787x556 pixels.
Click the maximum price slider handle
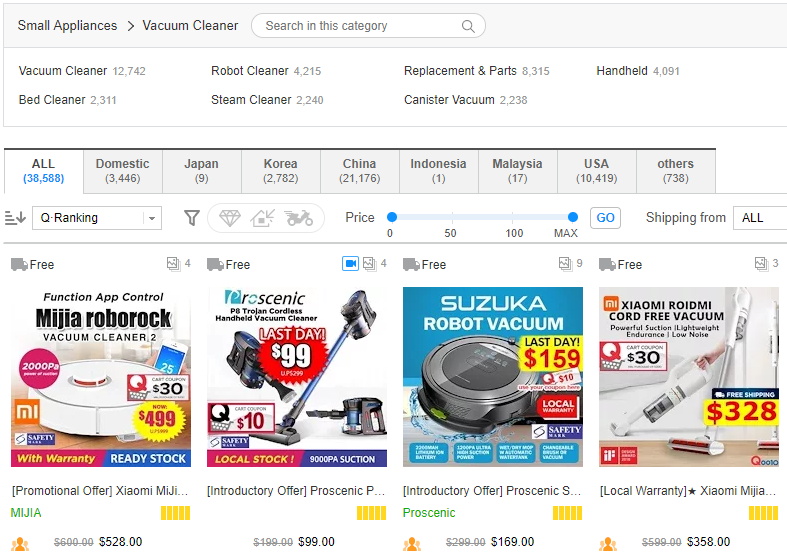coord(573,217)
